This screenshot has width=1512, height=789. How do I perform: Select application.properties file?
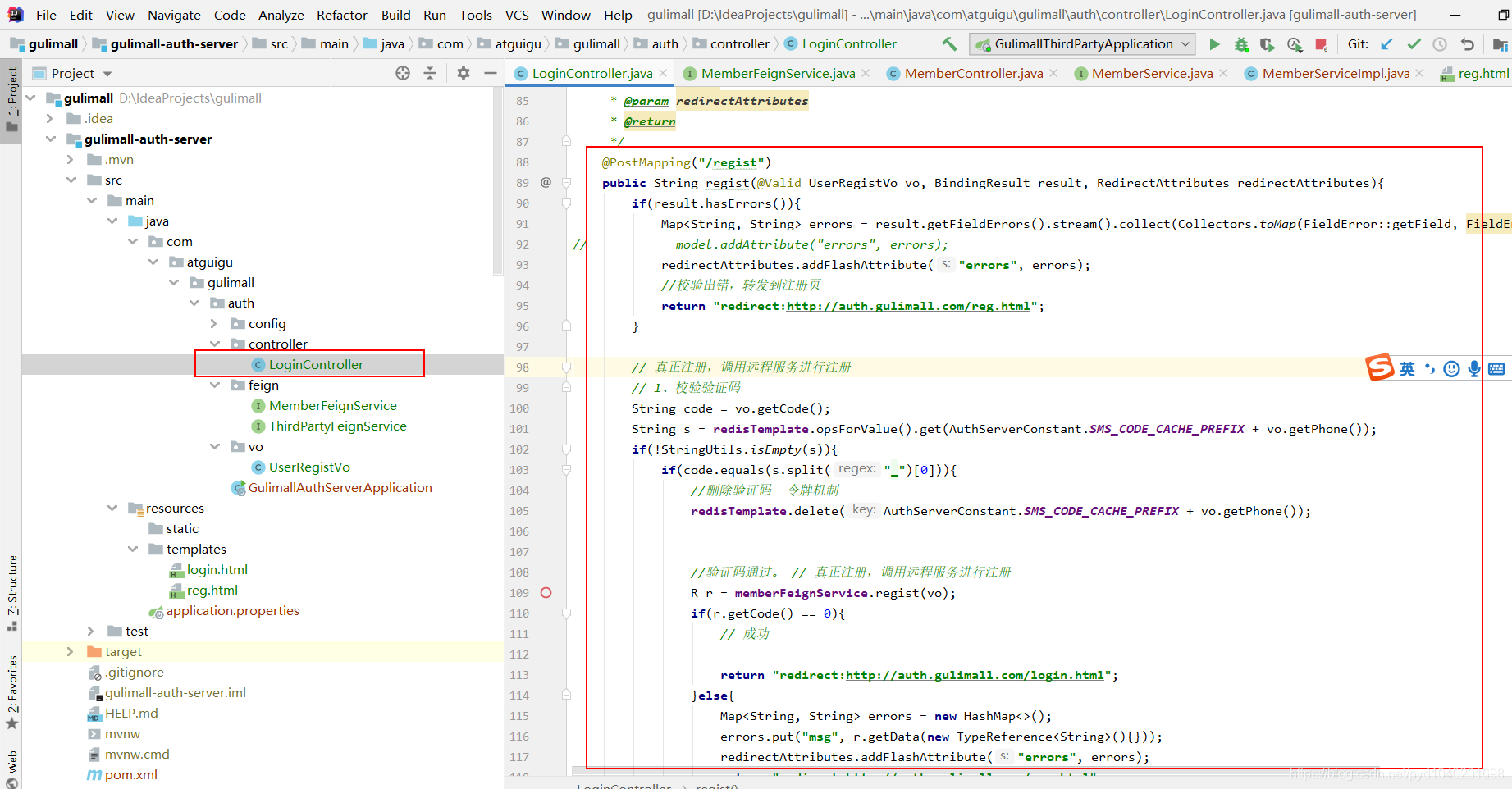[232, 610]
